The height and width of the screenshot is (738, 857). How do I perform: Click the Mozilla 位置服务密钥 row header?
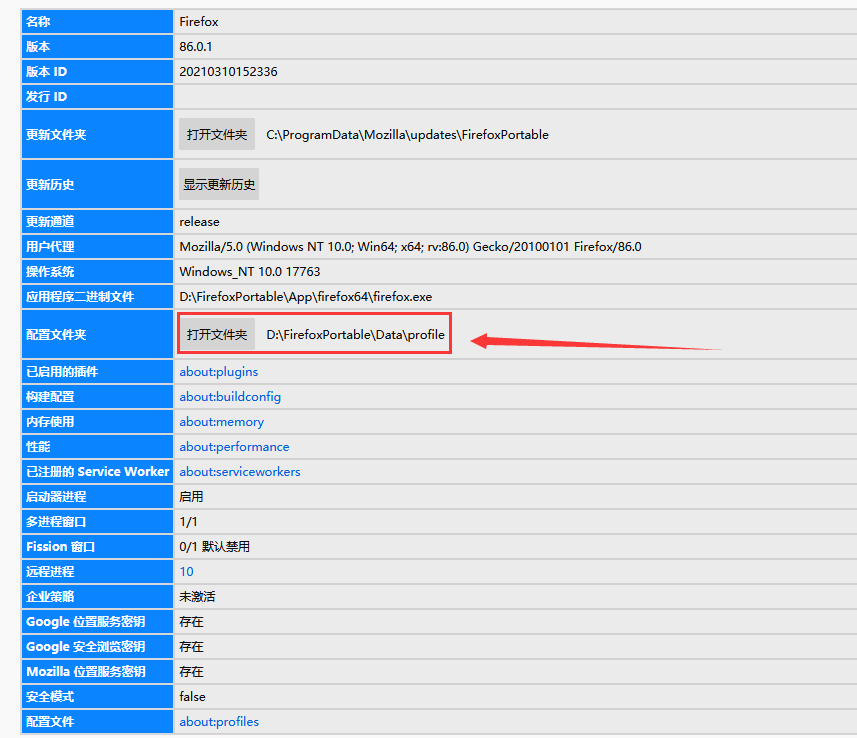(x=97, y=672)
